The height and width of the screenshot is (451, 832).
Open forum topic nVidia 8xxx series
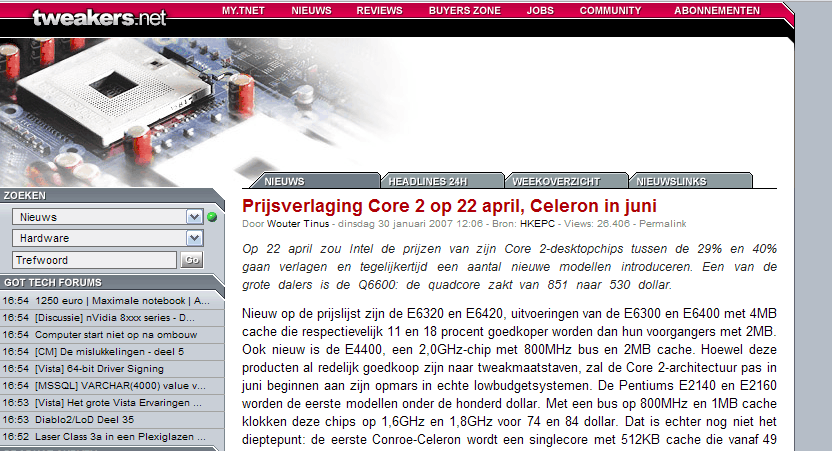(x=115, y=318)
